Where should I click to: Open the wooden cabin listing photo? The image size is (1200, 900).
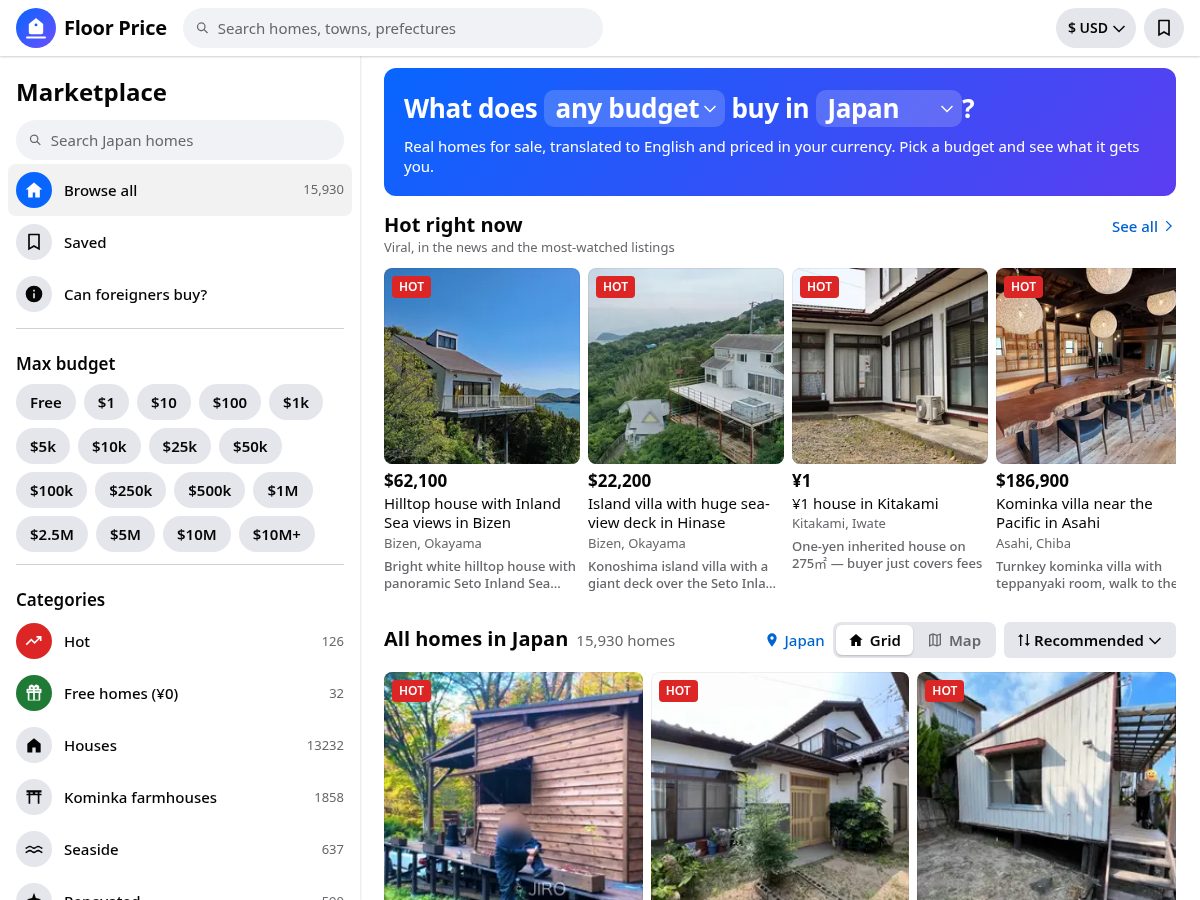coord(513,786)
